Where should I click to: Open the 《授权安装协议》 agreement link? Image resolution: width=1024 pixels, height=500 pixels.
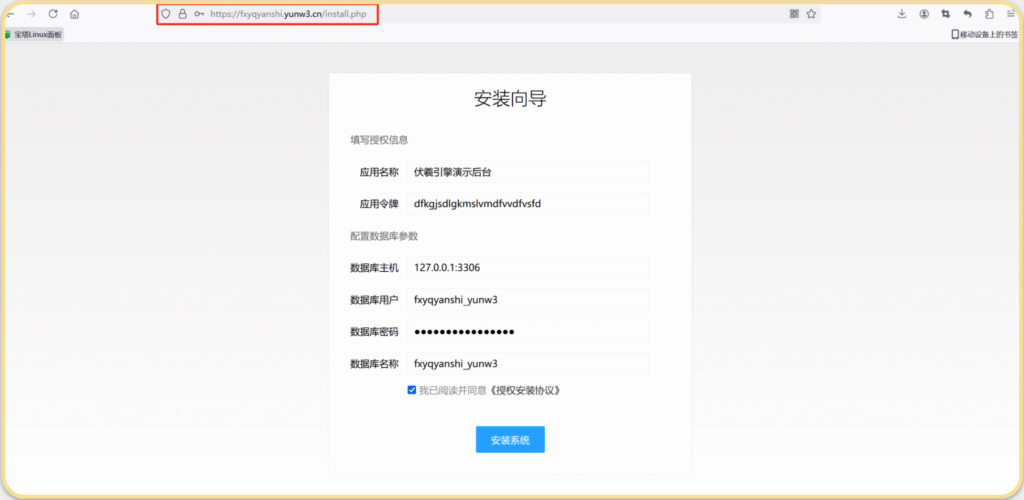pyautogui.click(x=524, y=390)
